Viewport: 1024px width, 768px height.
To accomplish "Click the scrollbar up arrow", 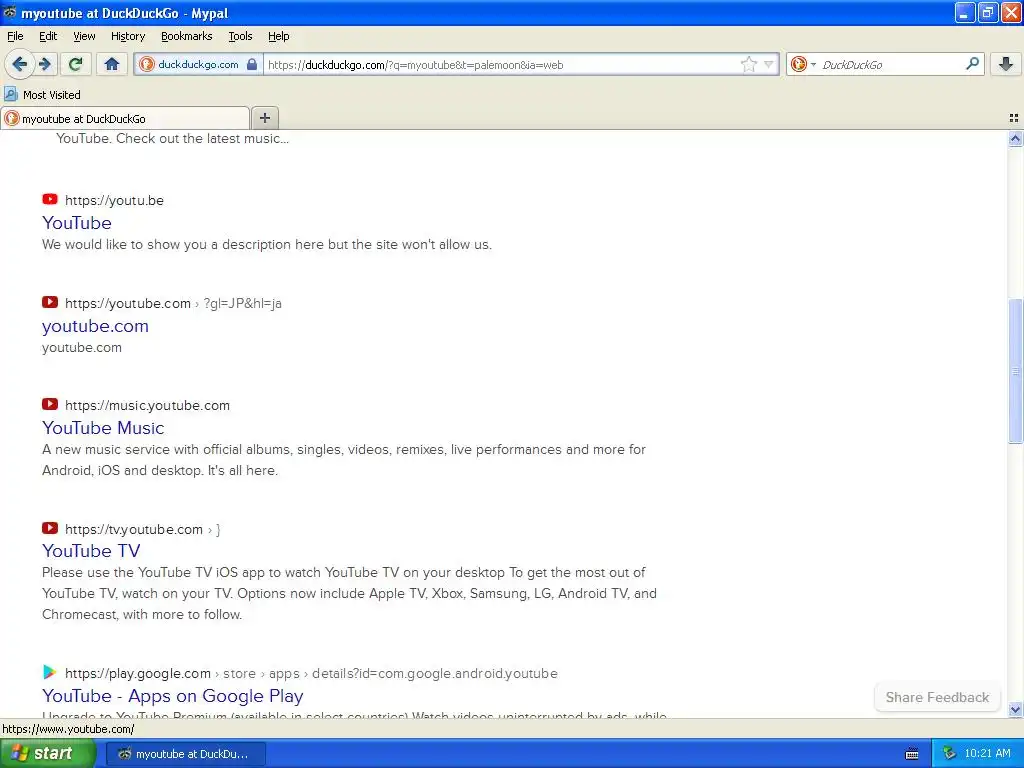I will (1015, 138).
